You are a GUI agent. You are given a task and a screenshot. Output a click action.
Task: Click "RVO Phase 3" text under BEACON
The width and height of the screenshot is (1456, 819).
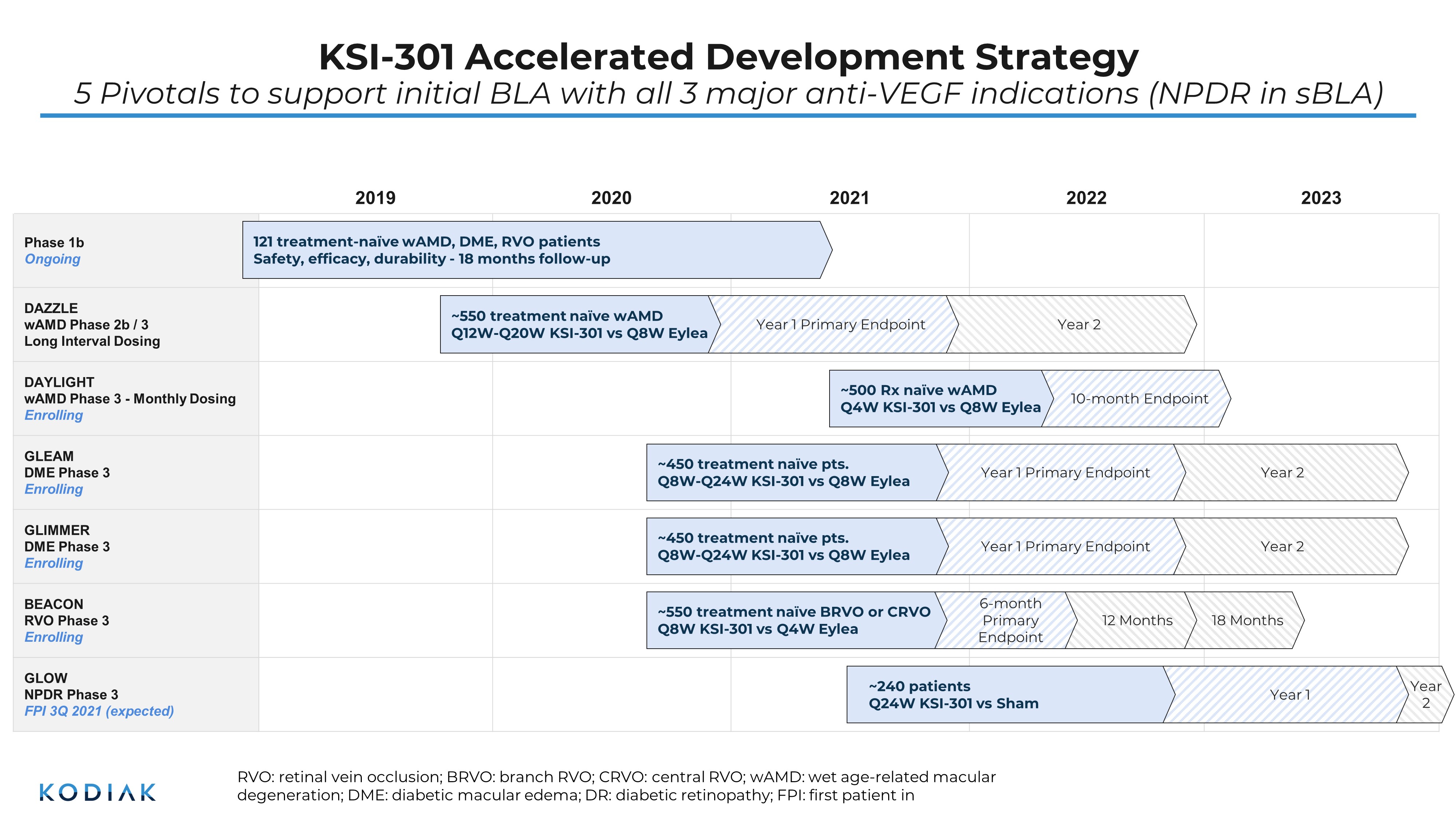coord(67,621)
